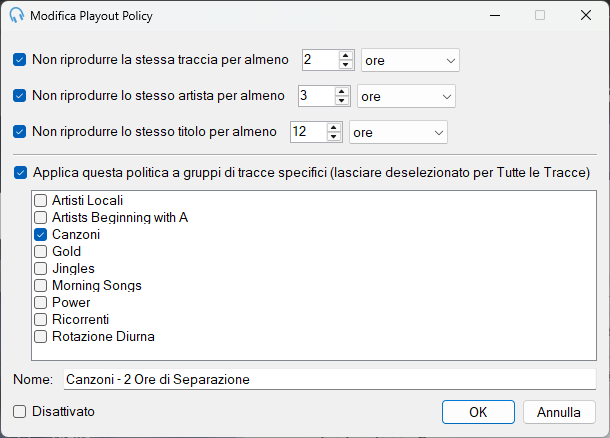
Task: Increase same-title hours with up arrow
Action: [333, 128]
